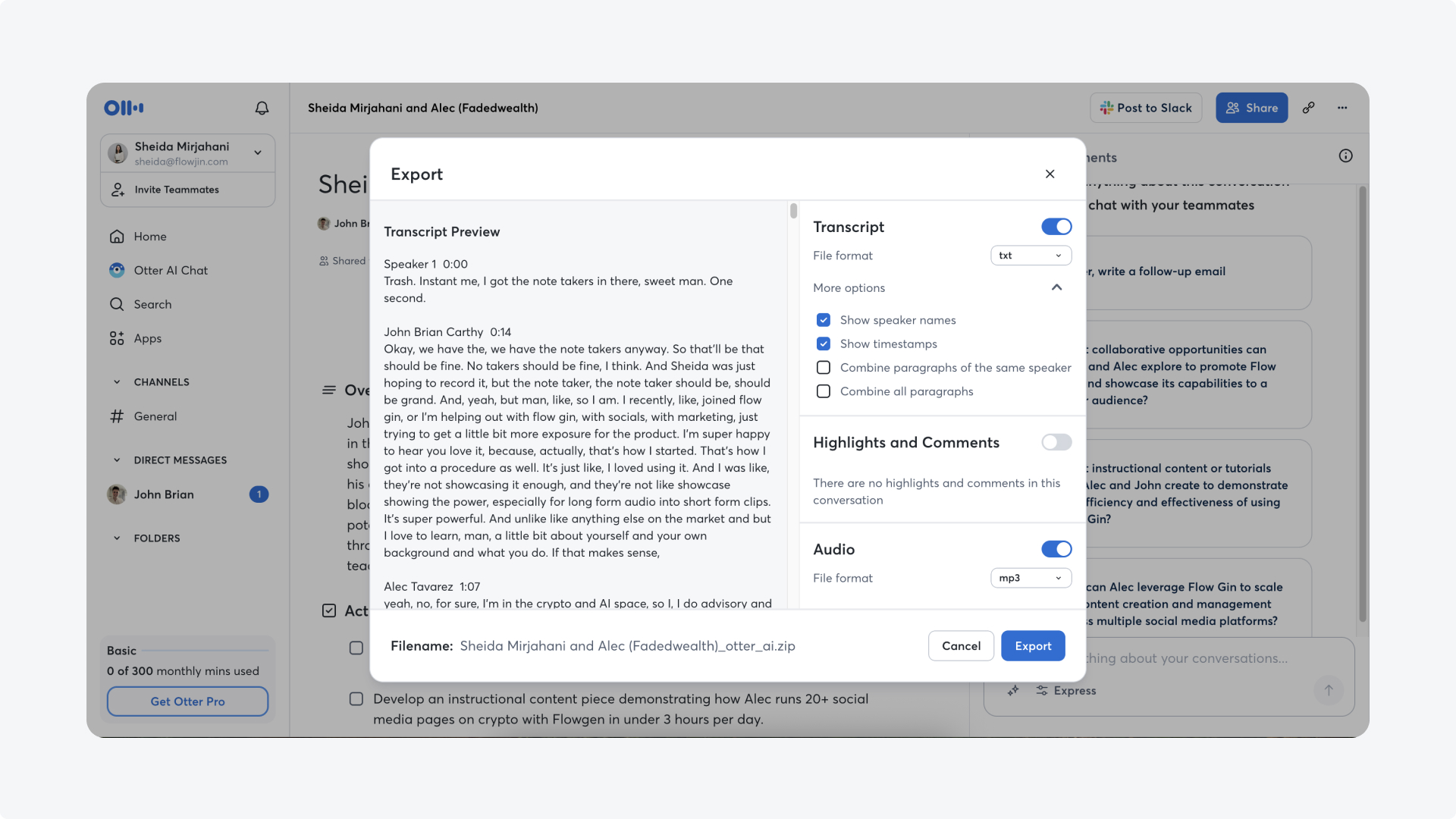1456x819 pixels.
Task: Copy link with the chain icon
Action: click(1309, 108)
